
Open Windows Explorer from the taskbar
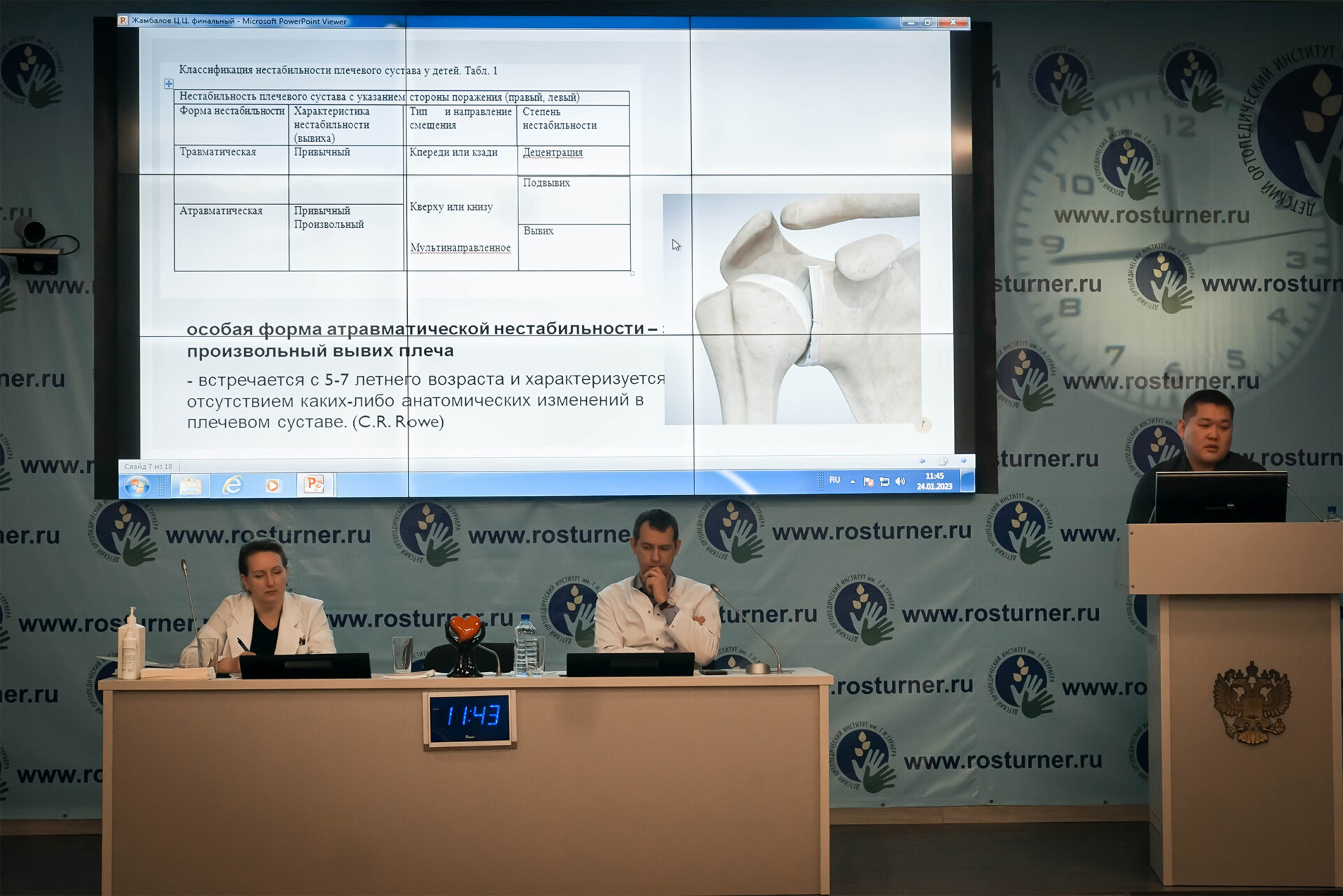(190, 485)
